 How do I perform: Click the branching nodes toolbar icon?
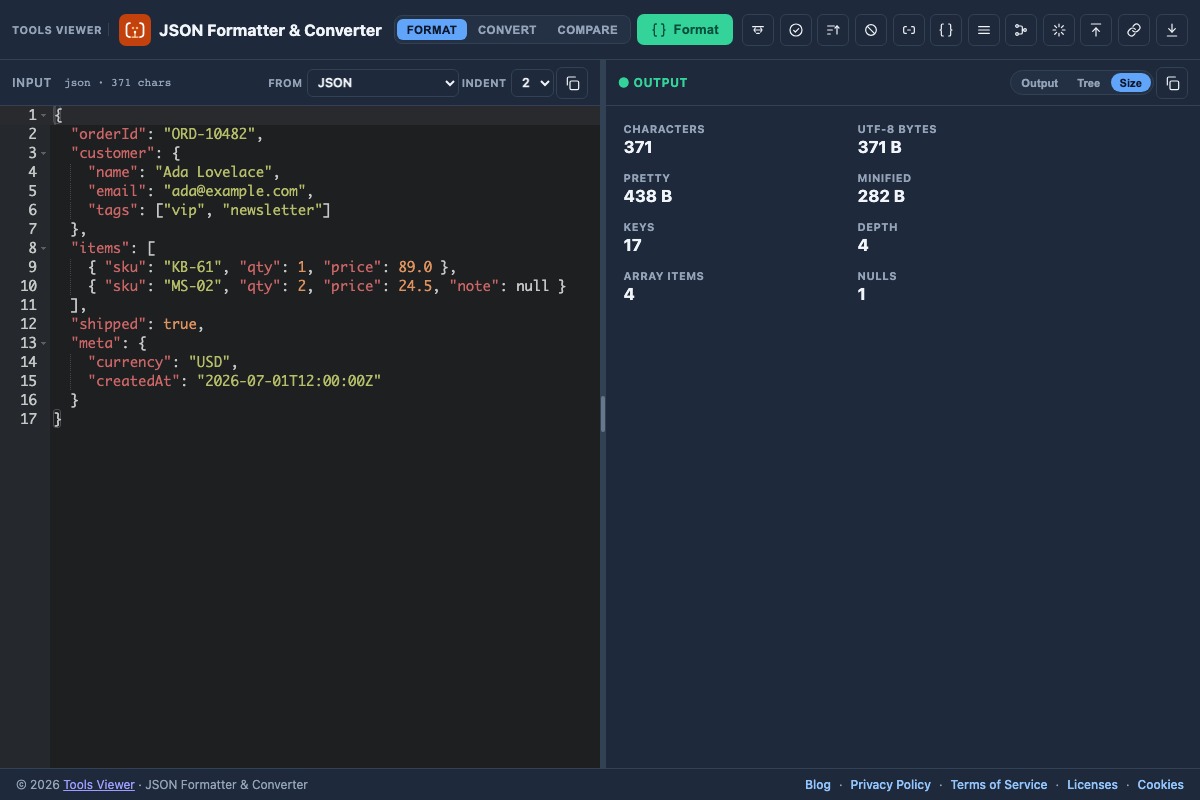1021,30
